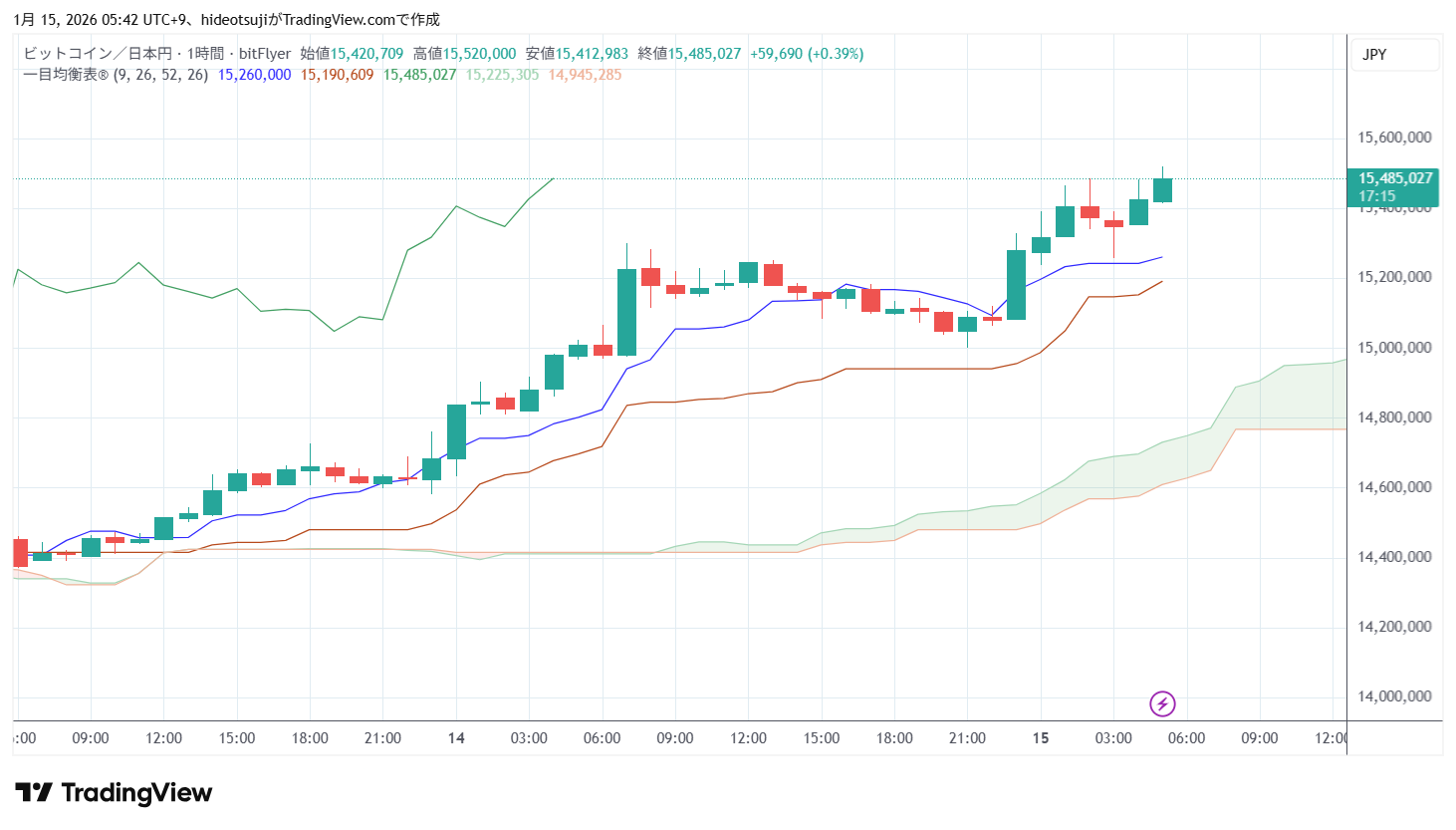The image size is (1456, 830).
Task: Click the TradingView logo at bottom left
Action: click(x=114, y=793)
